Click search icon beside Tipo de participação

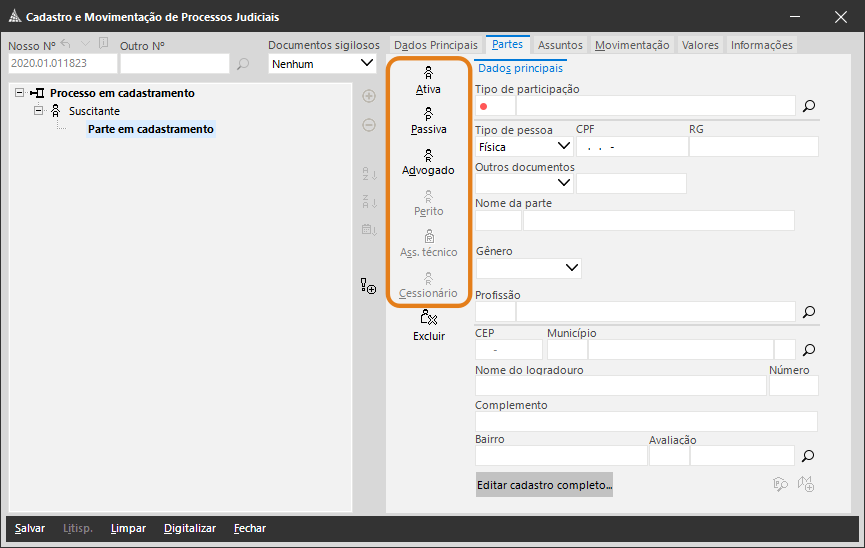tap(809, 106)
